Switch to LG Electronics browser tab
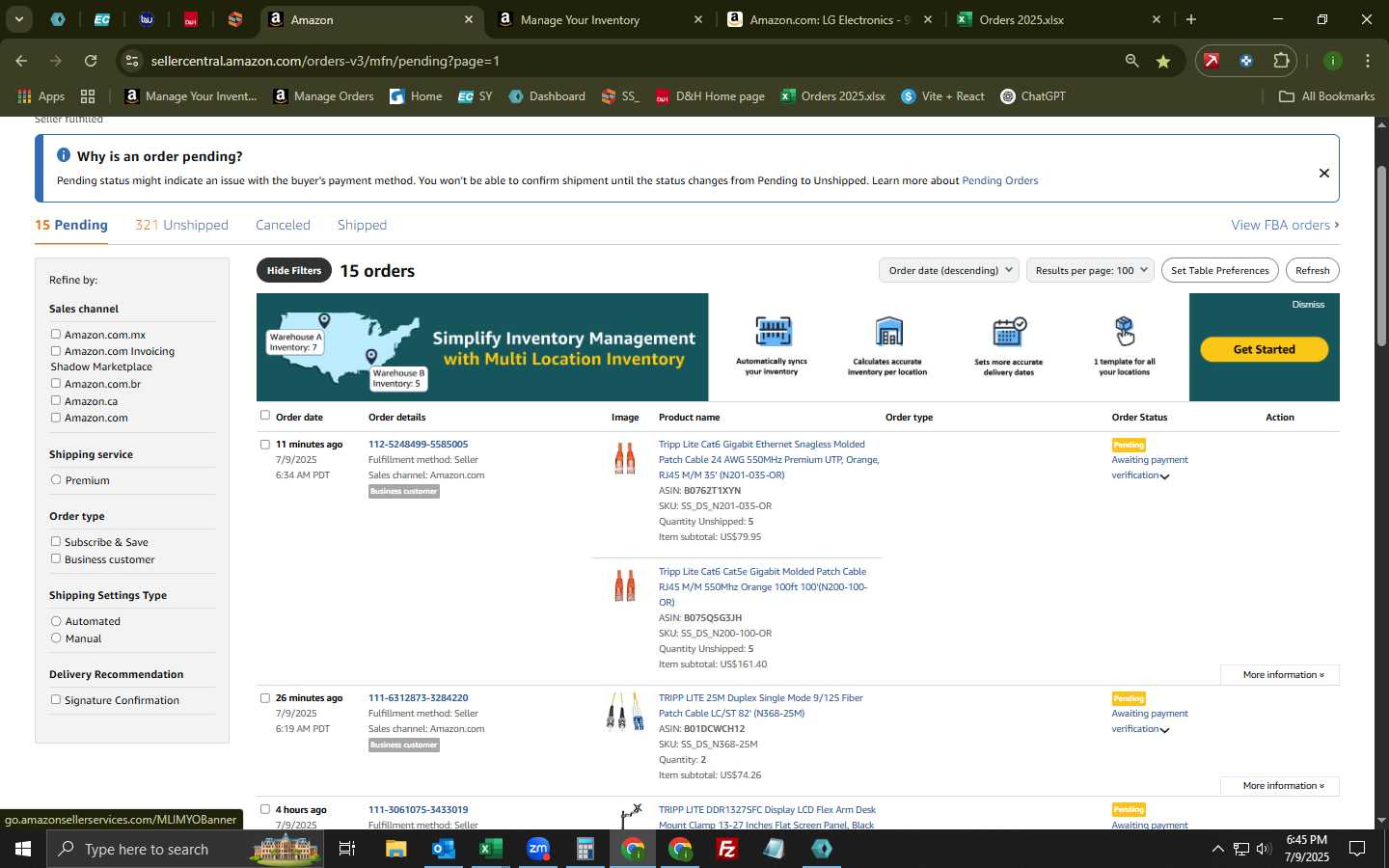 pyautogui.click(x=828, y=19)
